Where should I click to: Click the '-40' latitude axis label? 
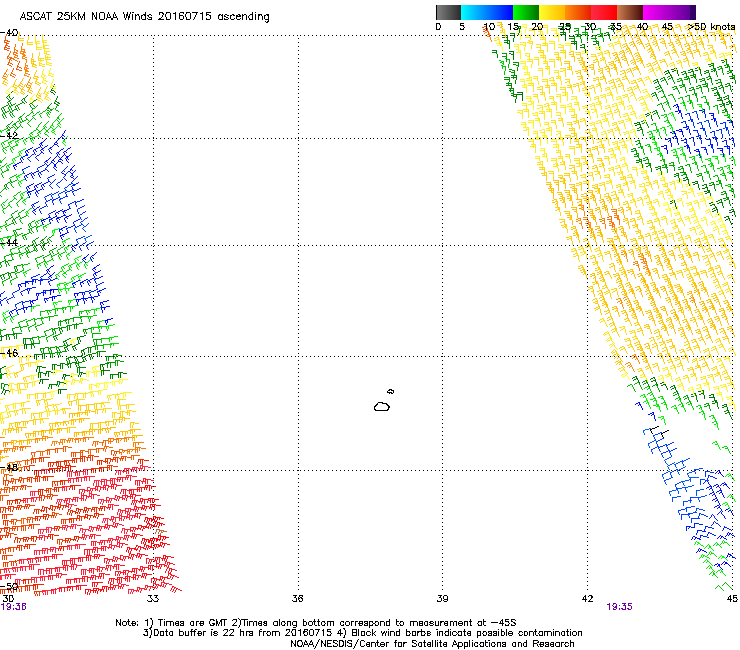point(9,33)
